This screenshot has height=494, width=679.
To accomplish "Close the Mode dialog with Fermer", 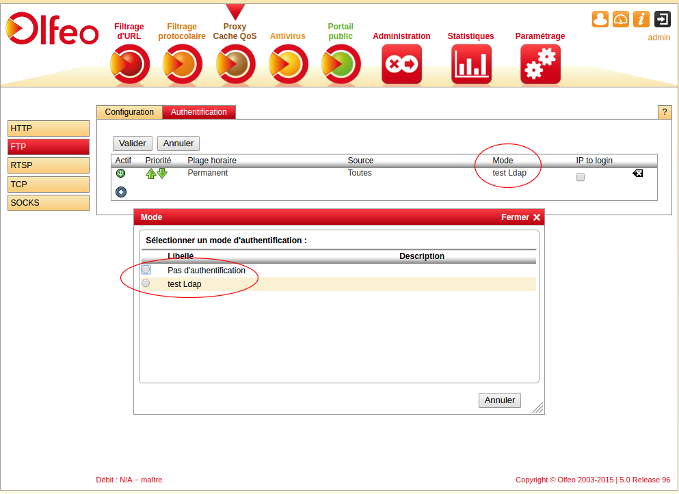I will pyautogui.click(x=521, y=217).
